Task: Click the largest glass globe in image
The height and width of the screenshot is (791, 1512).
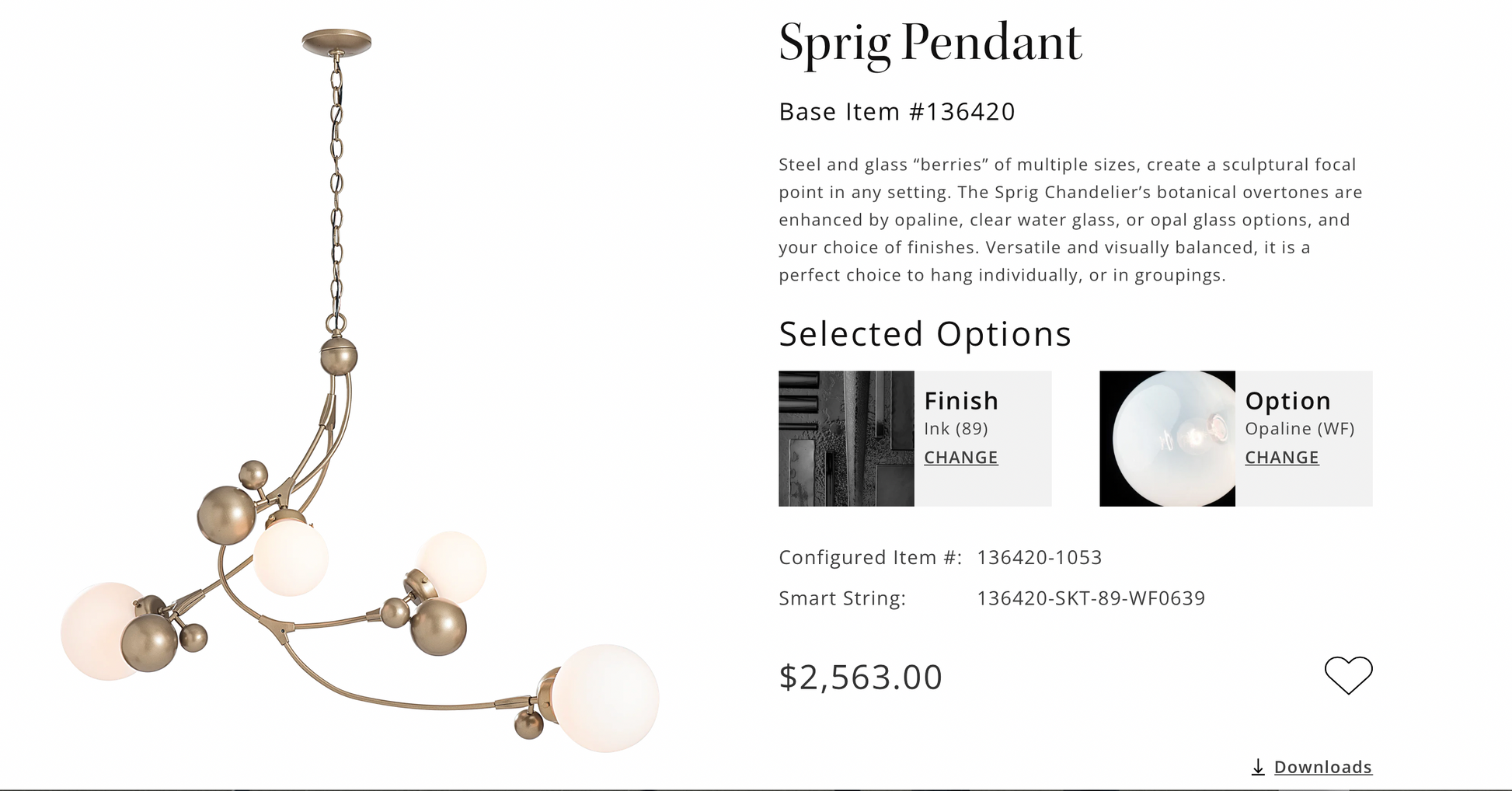Action: tap(605, 698)
